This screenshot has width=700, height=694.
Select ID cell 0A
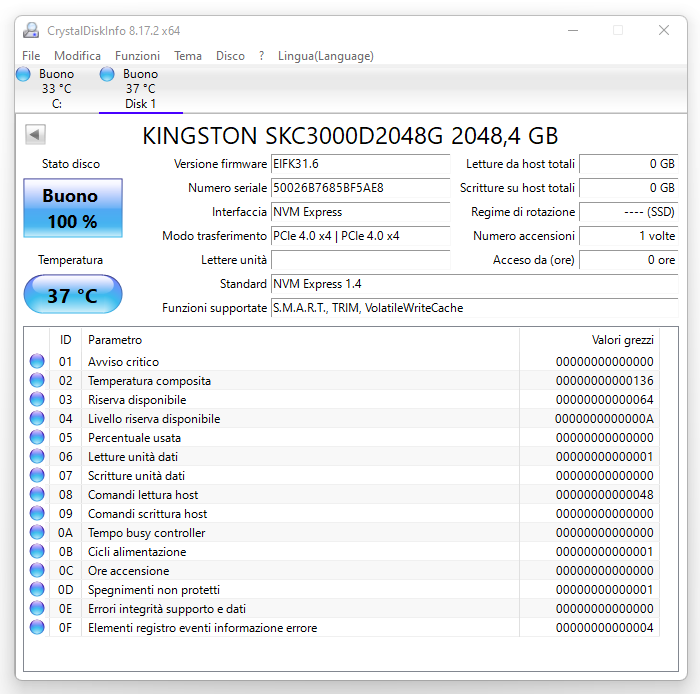coord(65,533)
